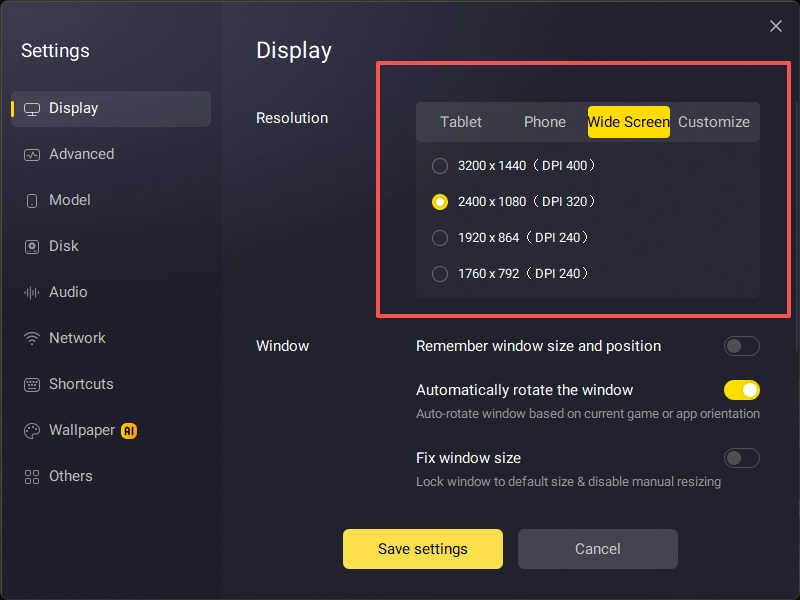The height and width of the screenshot is (600, 800).
Task: Click the Wallpaper palette icon in sidebar
Action: tap(32, 431)
